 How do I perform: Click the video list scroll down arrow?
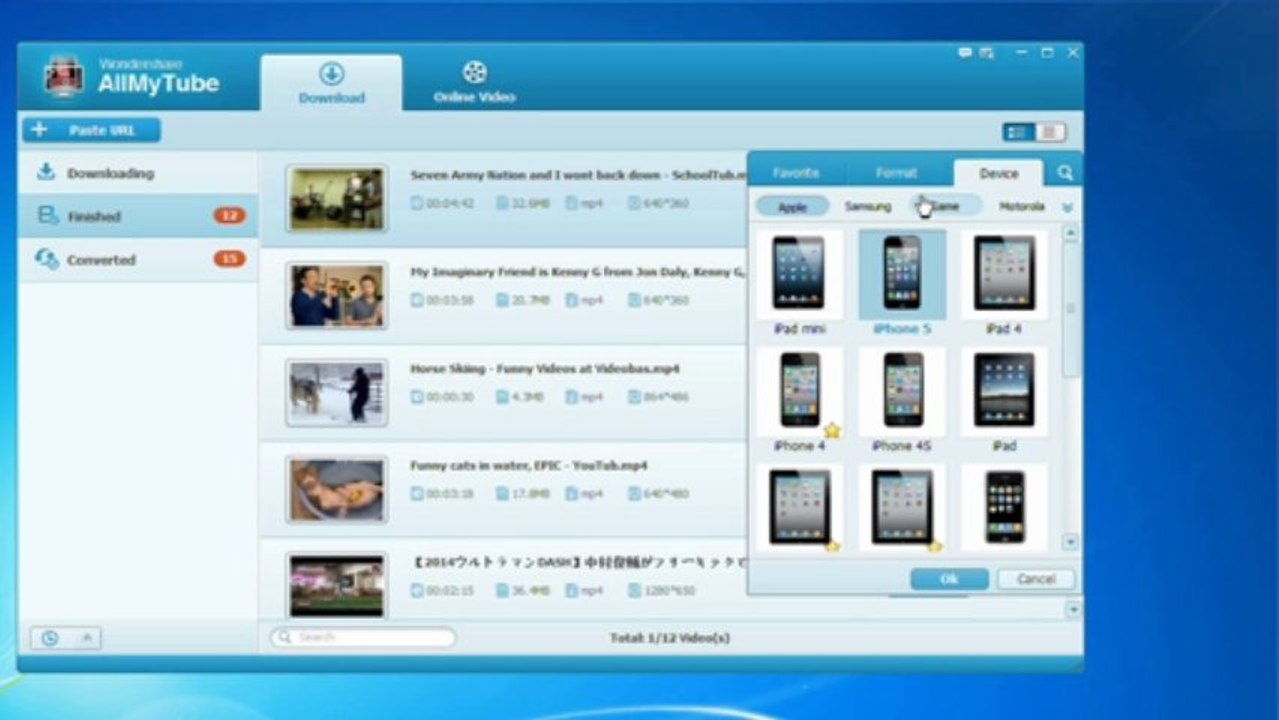[1074, 609]
